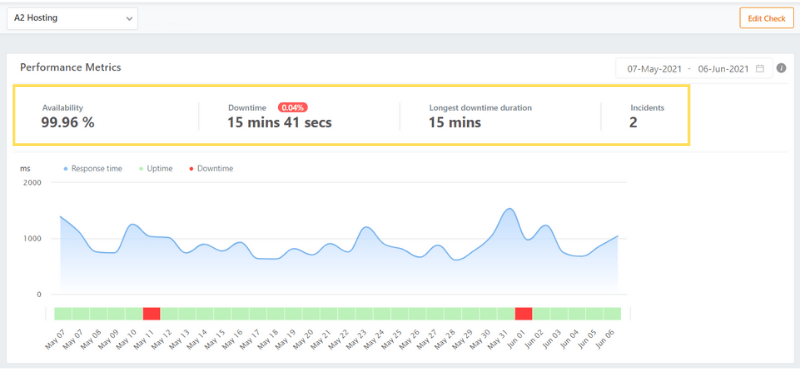This screenshot has height=370, width=800.
Task: Open the calendar icon in date range
Action: [x=760, y=68]
